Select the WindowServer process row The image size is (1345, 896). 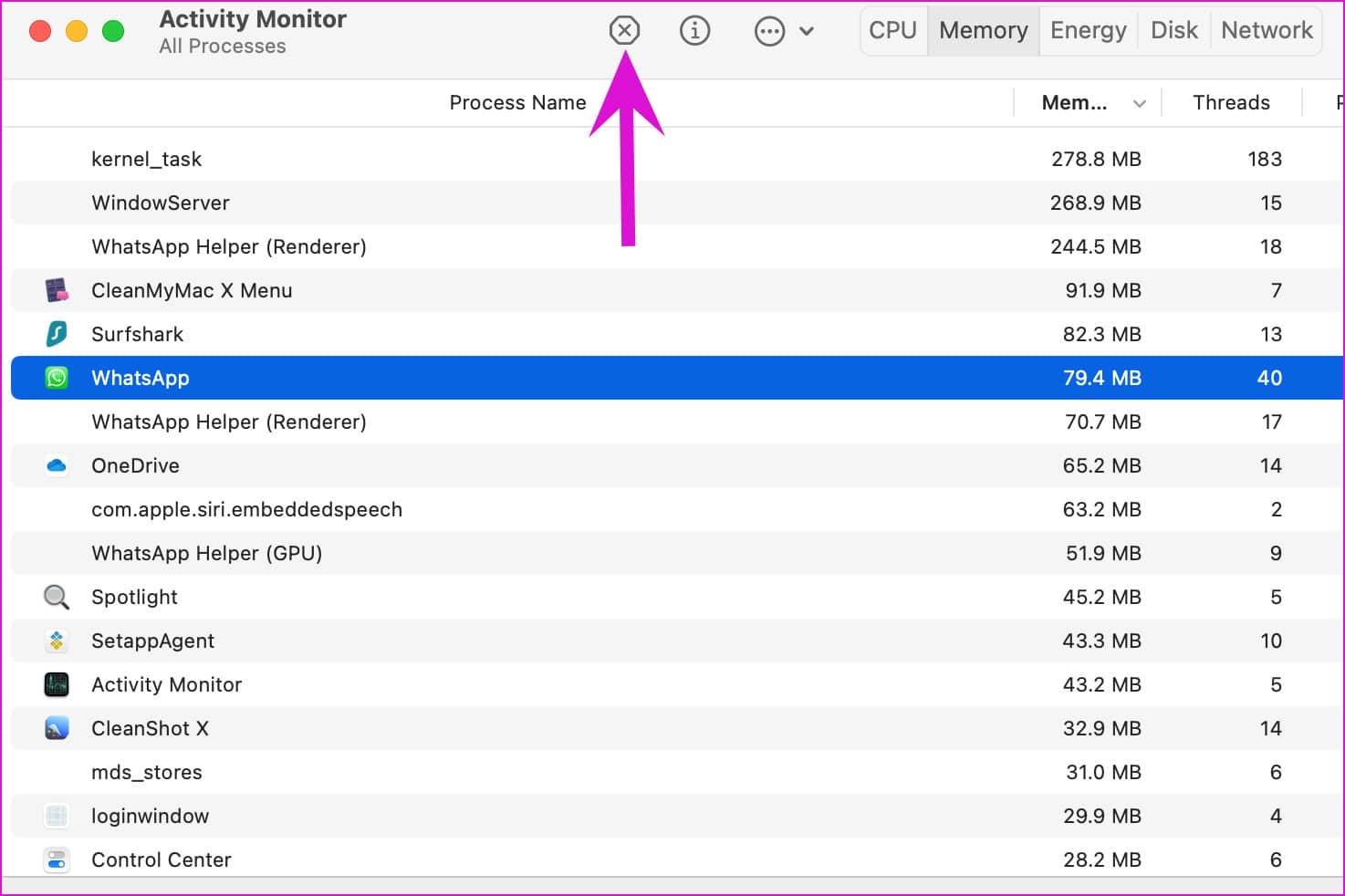click(547, 203)
